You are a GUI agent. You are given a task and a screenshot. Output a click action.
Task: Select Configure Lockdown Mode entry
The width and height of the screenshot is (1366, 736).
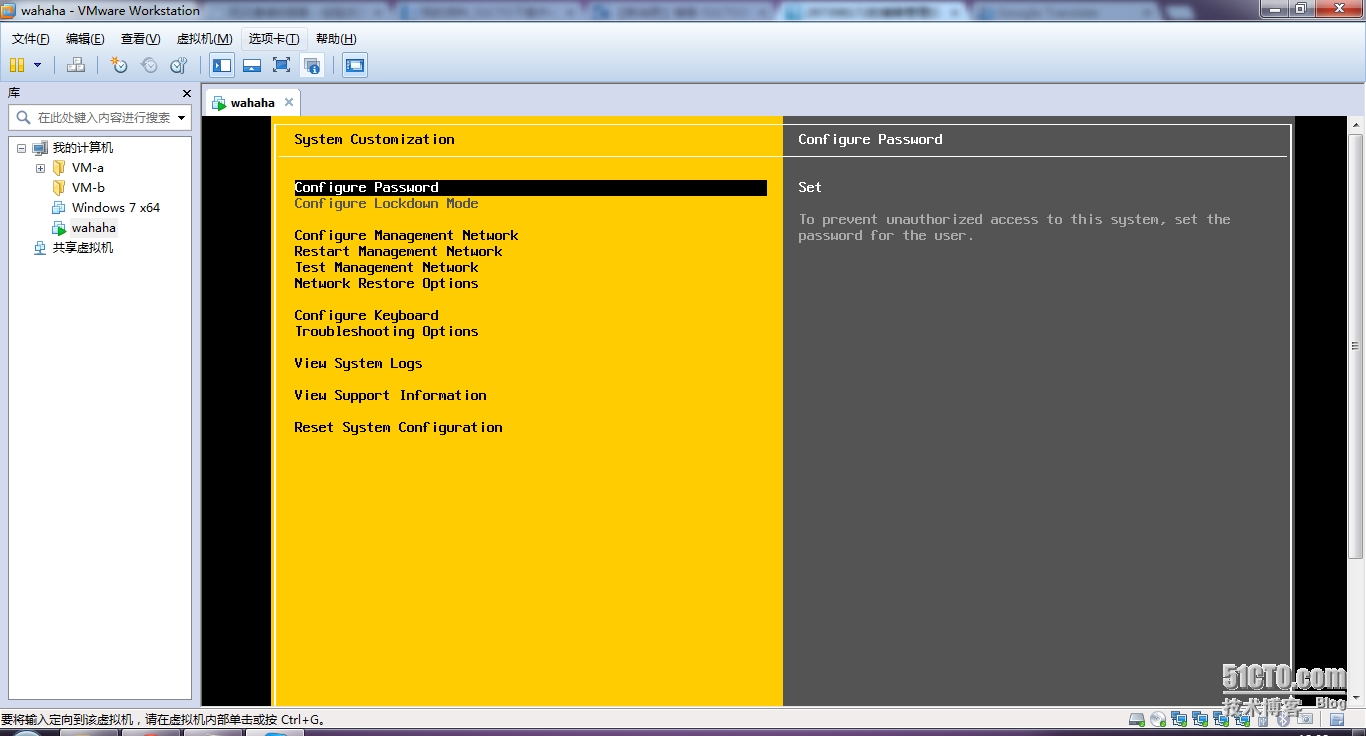(386, 204)
